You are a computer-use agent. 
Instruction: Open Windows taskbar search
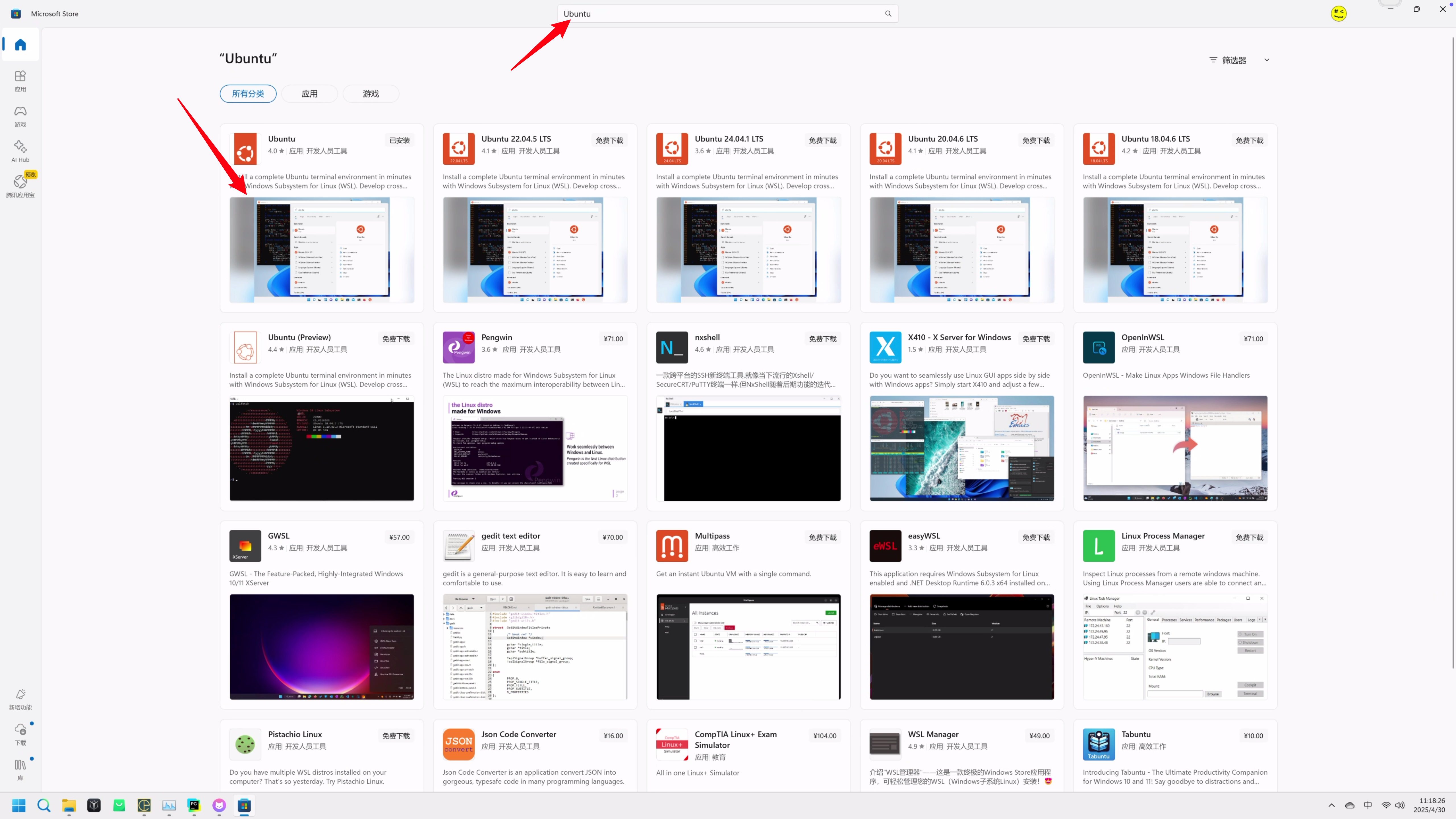coord(44,805)
